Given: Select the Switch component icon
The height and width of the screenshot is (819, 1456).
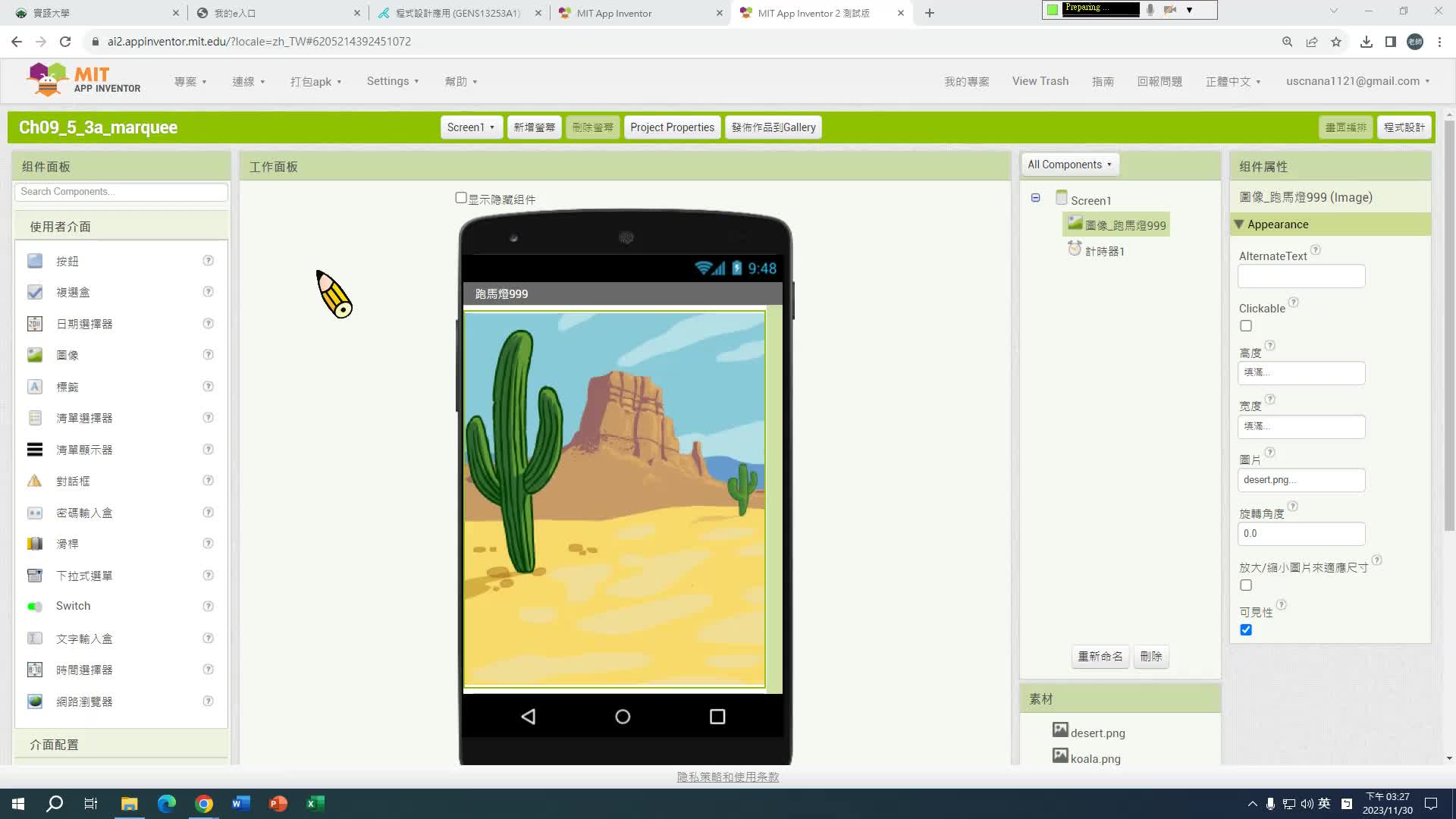Looking at the screenshot, I should pyautogui.click(x=35, y=606).
